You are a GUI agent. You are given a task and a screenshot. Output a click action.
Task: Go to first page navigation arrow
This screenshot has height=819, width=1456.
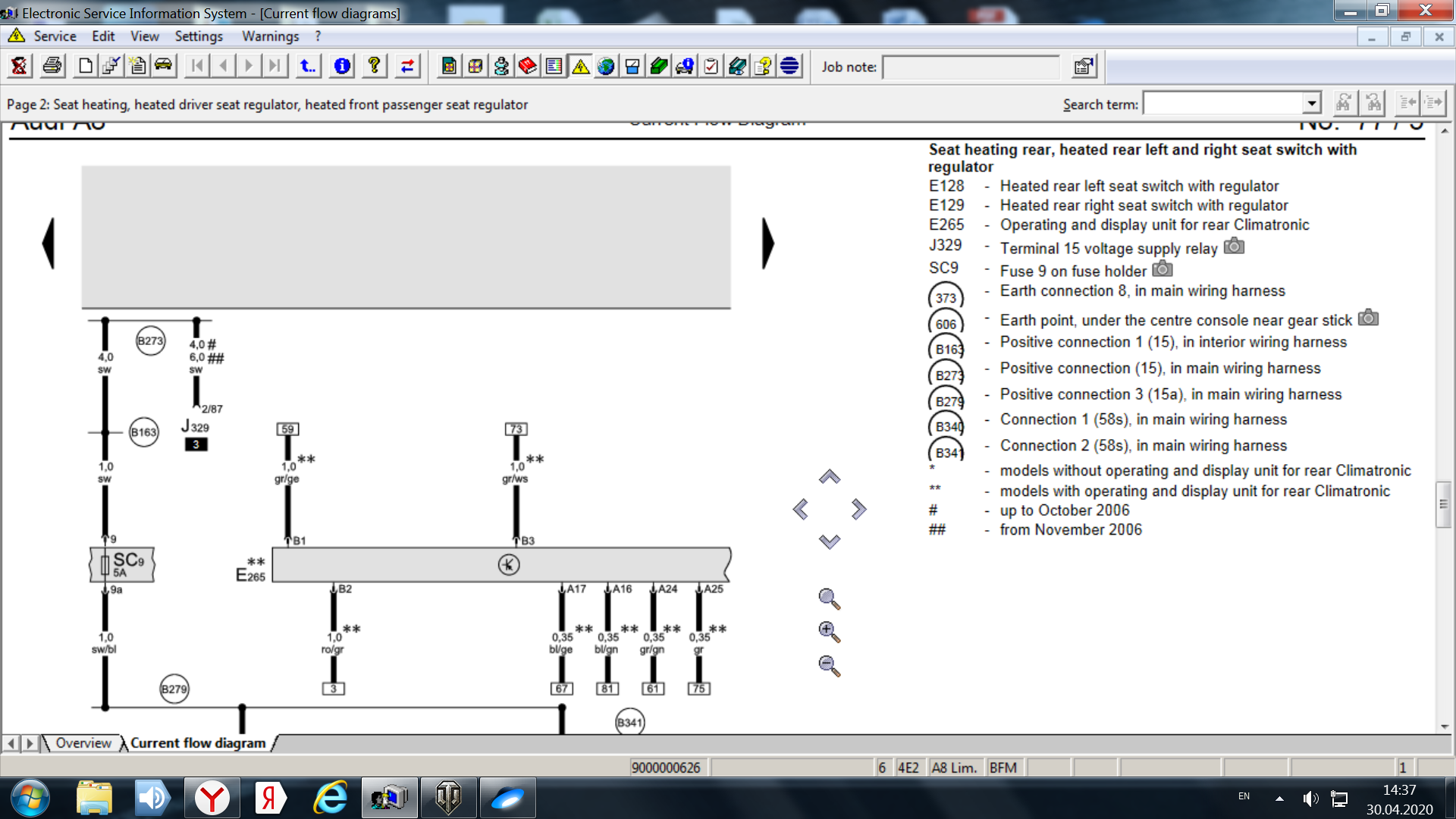pos(197,67)
